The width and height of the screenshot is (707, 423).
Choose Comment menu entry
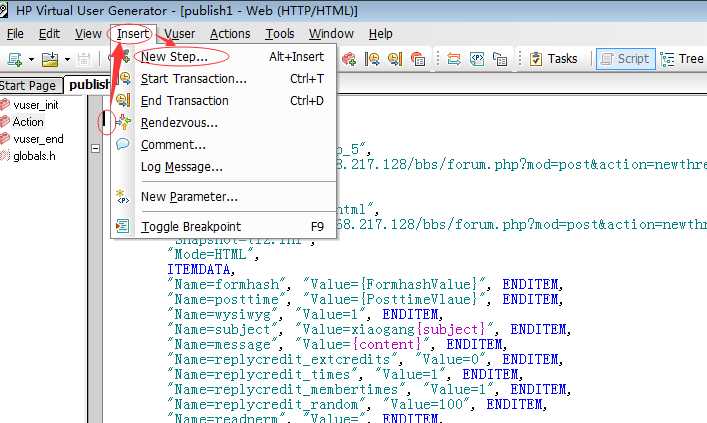pyautogui.click(x=224, y=145)
